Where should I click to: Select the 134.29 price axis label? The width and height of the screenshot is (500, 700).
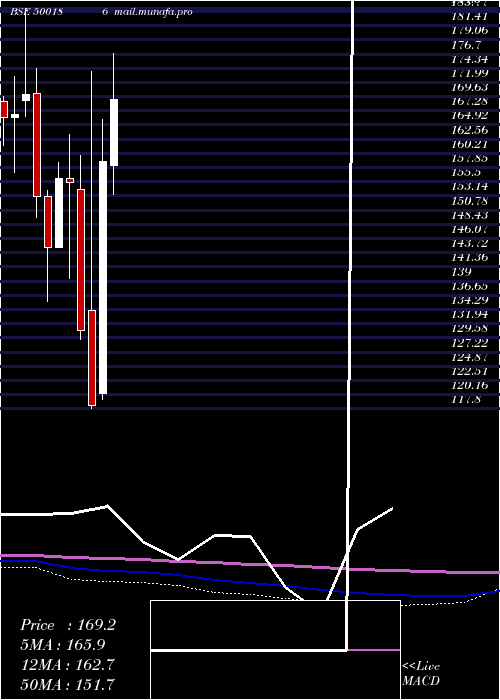pos(470,300)
